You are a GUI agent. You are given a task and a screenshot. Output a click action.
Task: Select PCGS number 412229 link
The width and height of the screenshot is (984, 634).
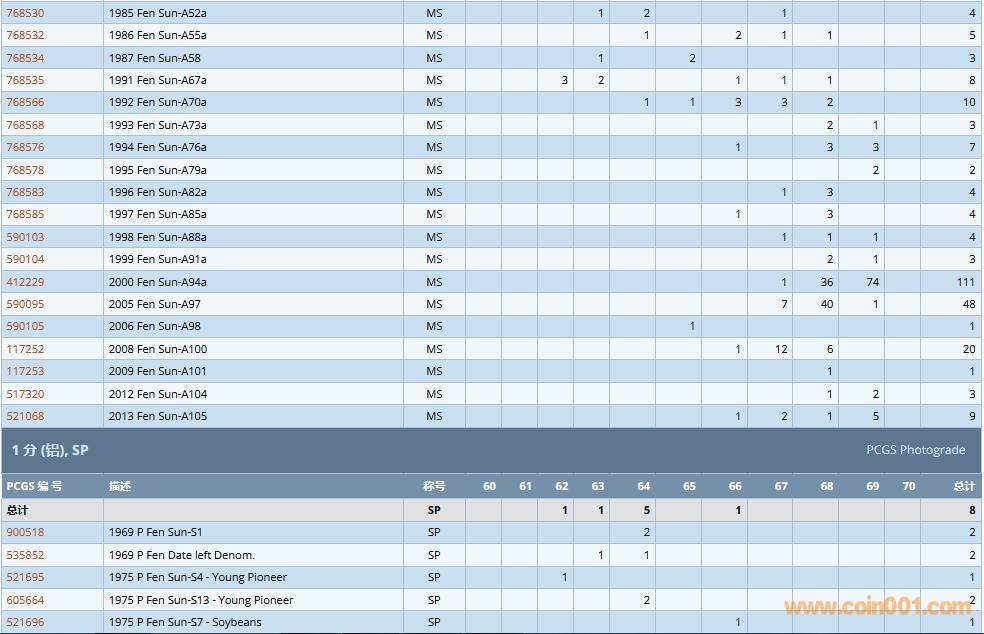tap(25, 282)
